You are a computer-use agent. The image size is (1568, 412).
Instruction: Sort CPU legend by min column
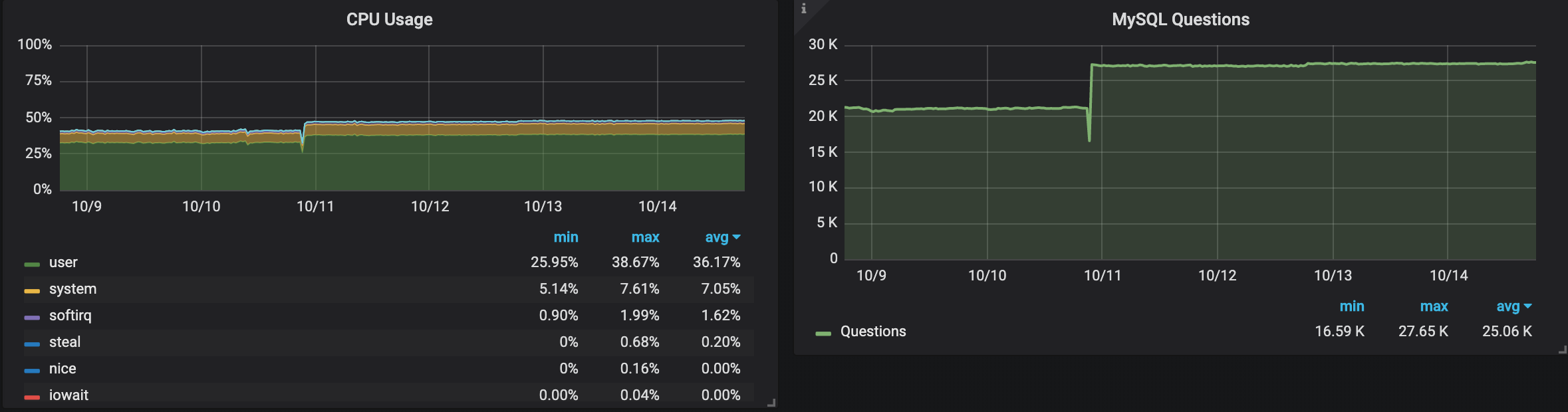tap(565, 237)
